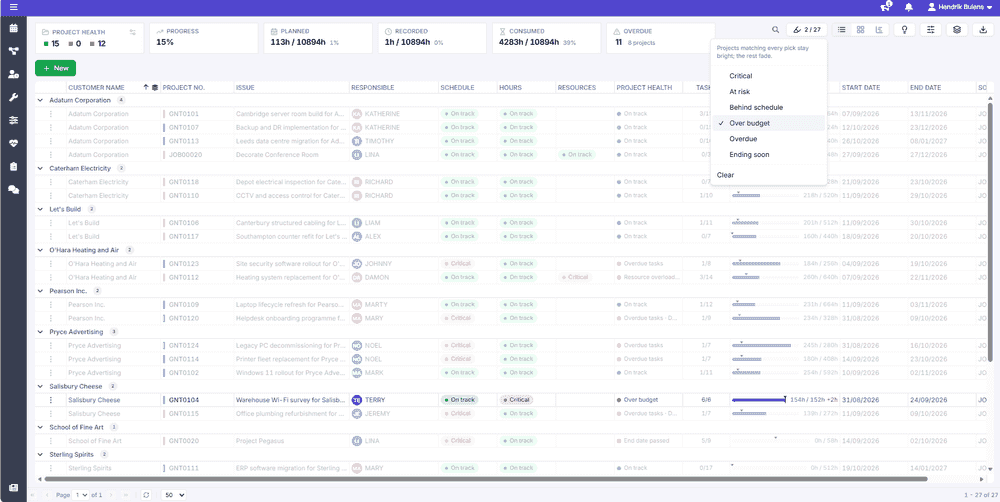Sort by the Start Date column header

point(861,87)
